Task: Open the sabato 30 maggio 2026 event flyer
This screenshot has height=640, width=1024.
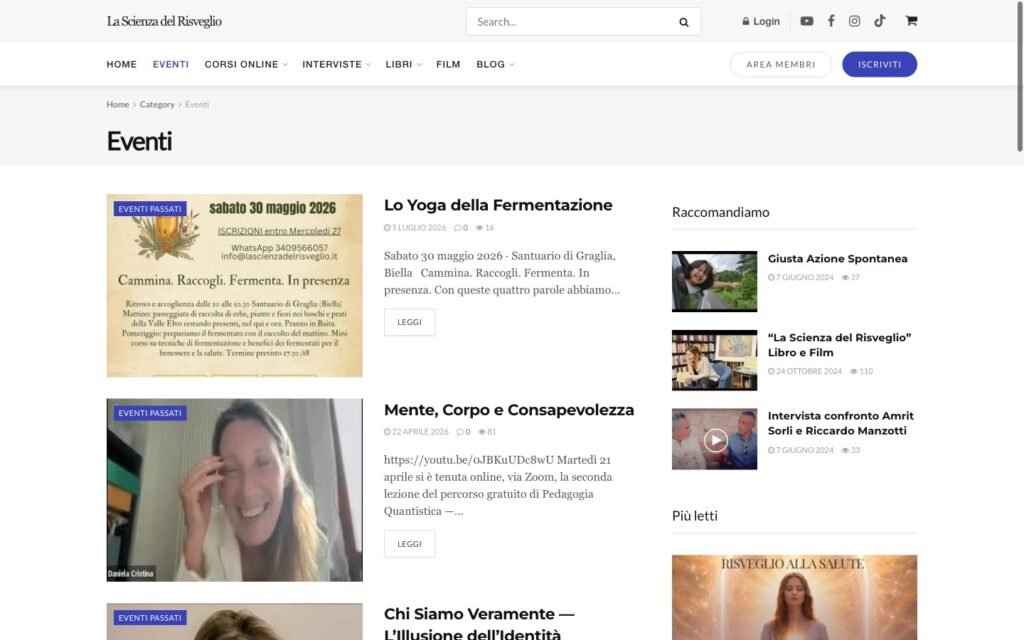Action: [234, 285]
